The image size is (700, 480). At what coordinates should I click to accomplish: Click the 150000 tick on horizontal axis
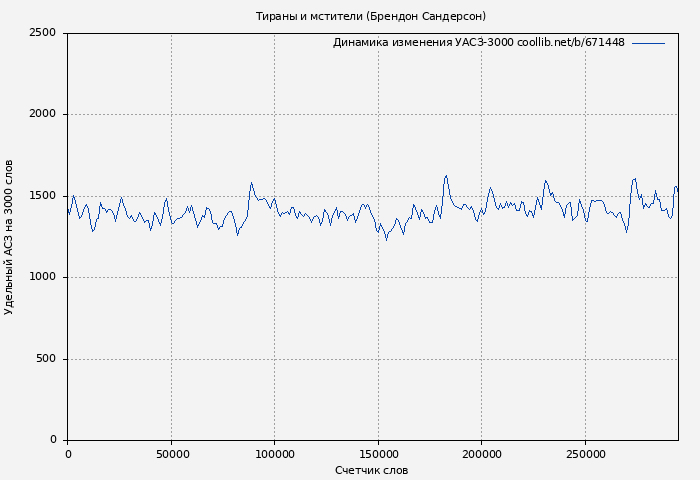click(379, 455)
